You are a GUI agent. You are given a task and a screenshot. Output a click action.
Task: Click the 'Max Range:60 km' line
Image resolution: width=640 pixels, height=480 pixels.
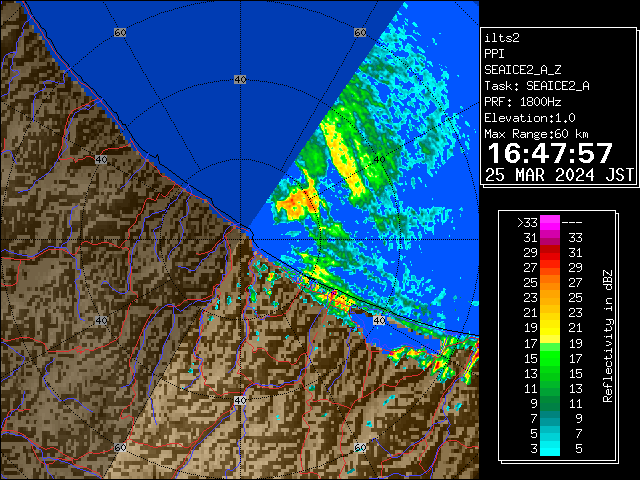[536, 134]
